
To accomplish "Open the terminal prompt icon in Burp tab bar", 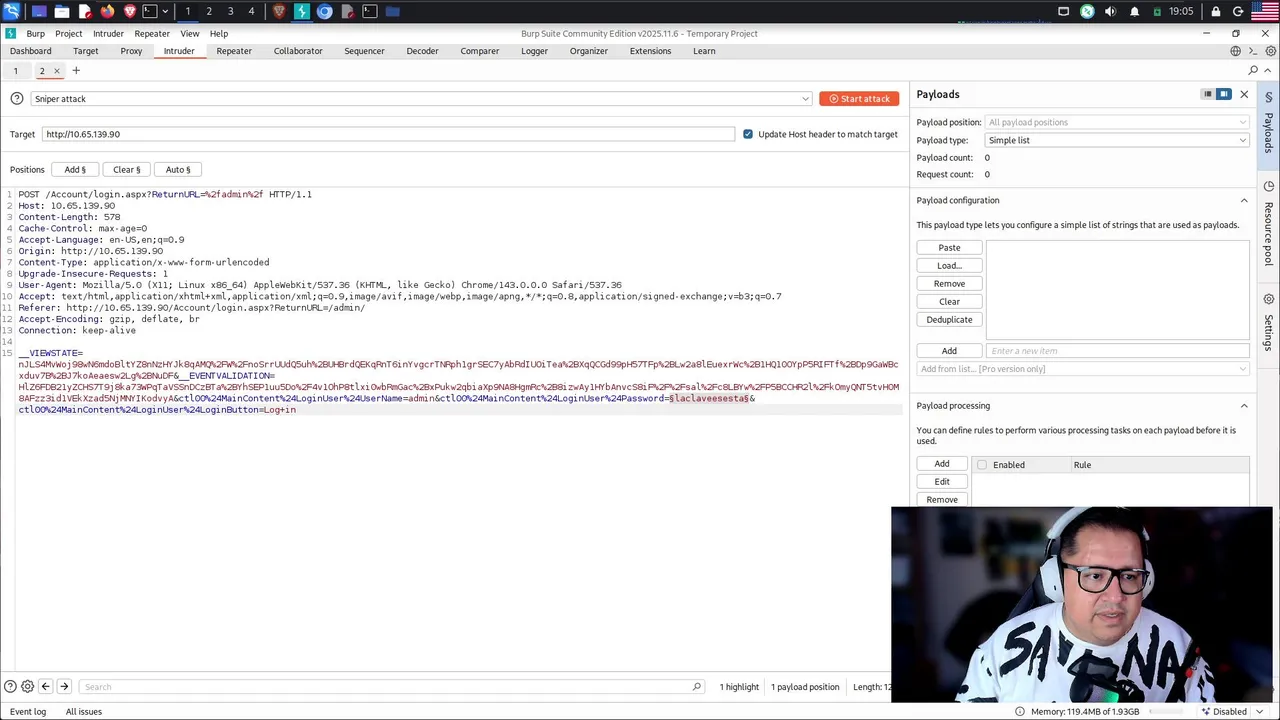I will (1253, 51).
